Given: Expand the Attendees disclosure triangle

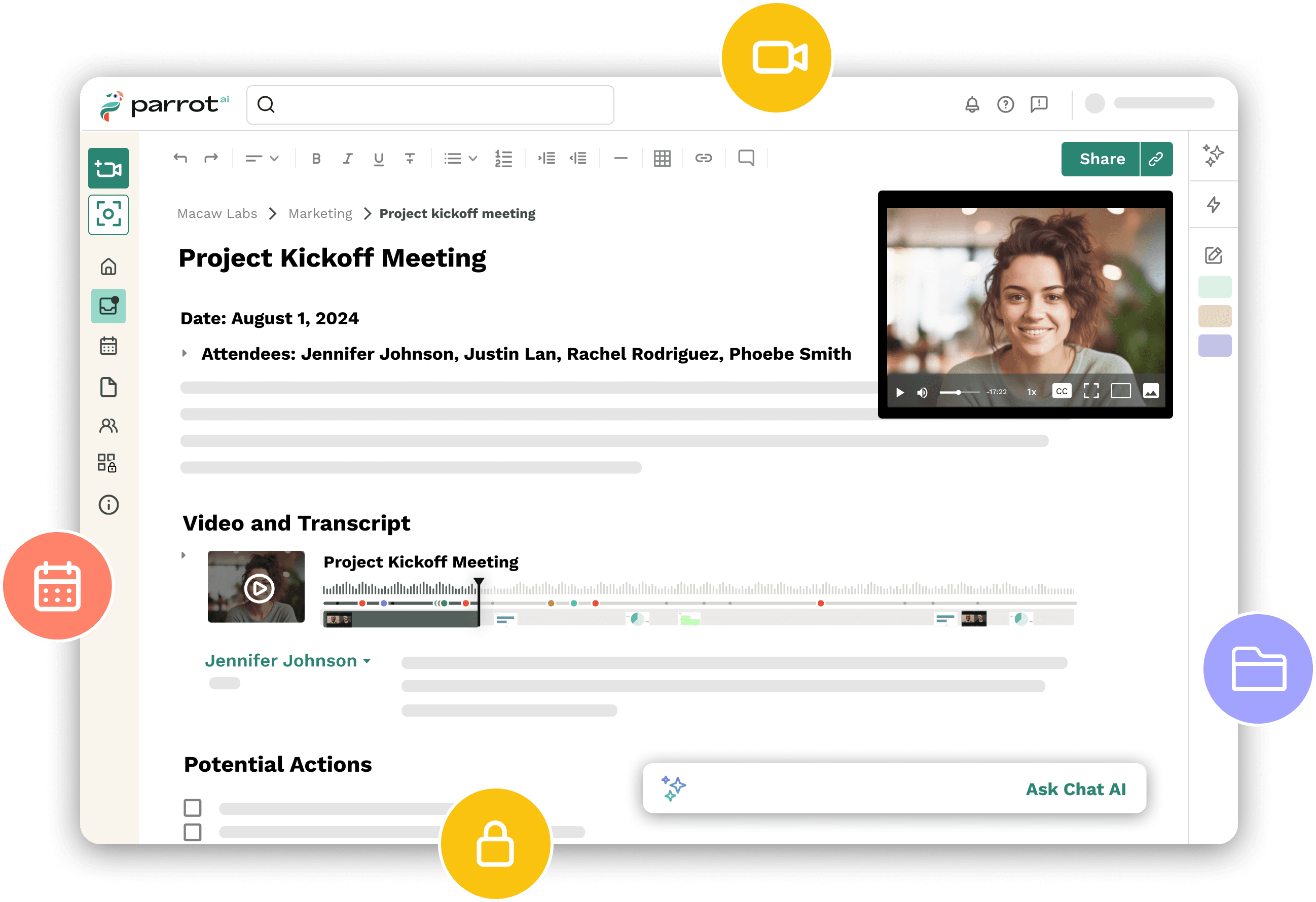Looking at the screenshot, I should tap(185, 353).
